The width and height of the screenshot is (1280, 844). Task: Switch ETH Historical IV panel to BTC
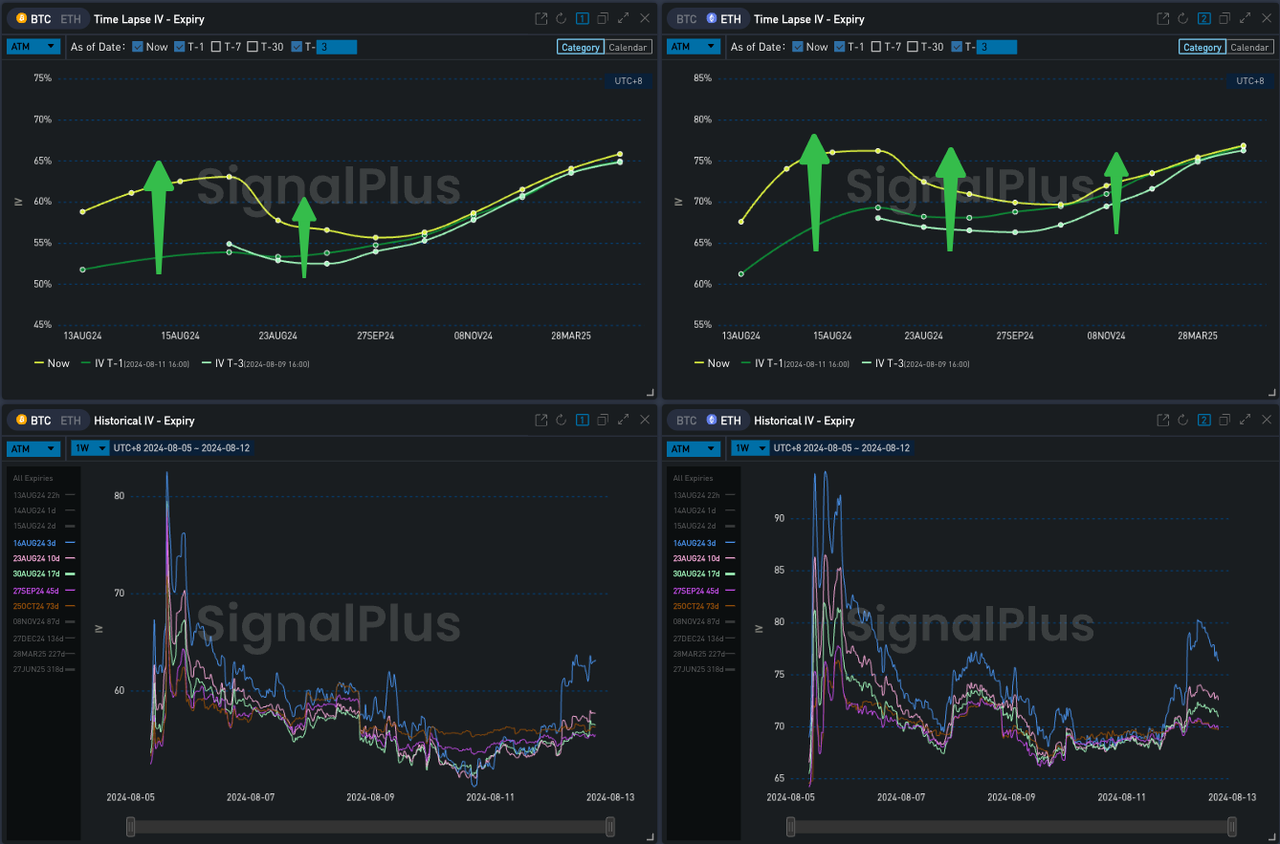click(x=686, y=420)
